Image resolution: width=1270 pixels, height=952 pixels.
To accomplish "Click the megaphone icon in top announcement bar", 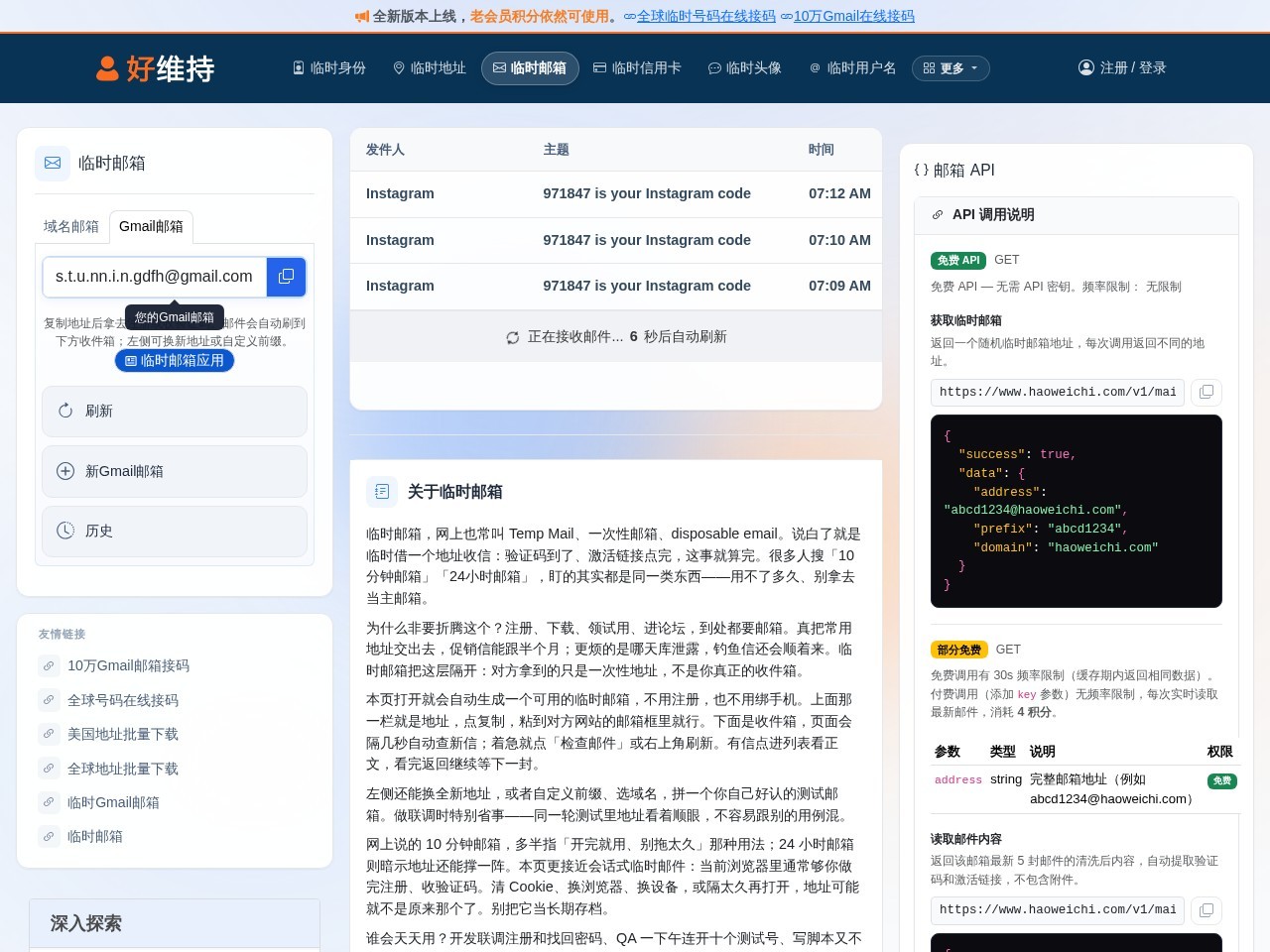I will pos(362,17).
